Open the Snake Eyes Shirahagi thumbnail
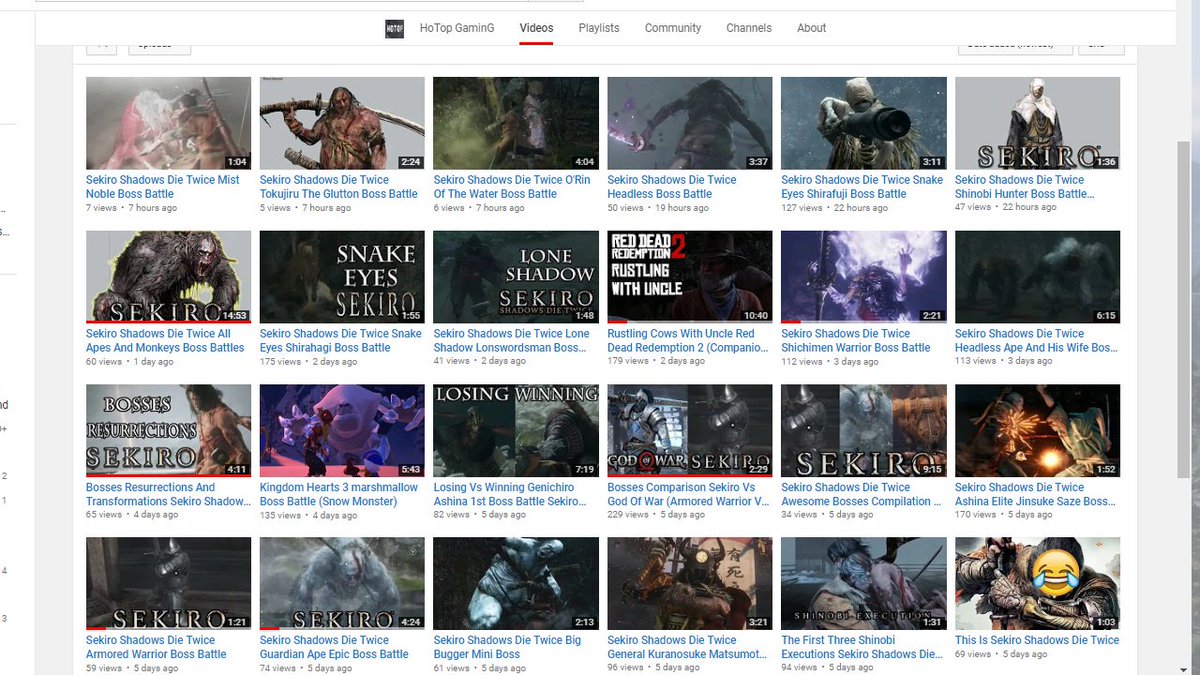This screenshot has height=675, width=1200. (x=342, y=277)
